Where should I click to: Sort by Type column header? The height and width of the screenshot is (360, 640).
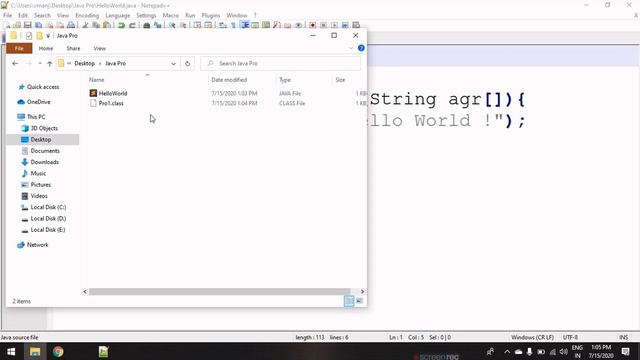tap(285, 80)
